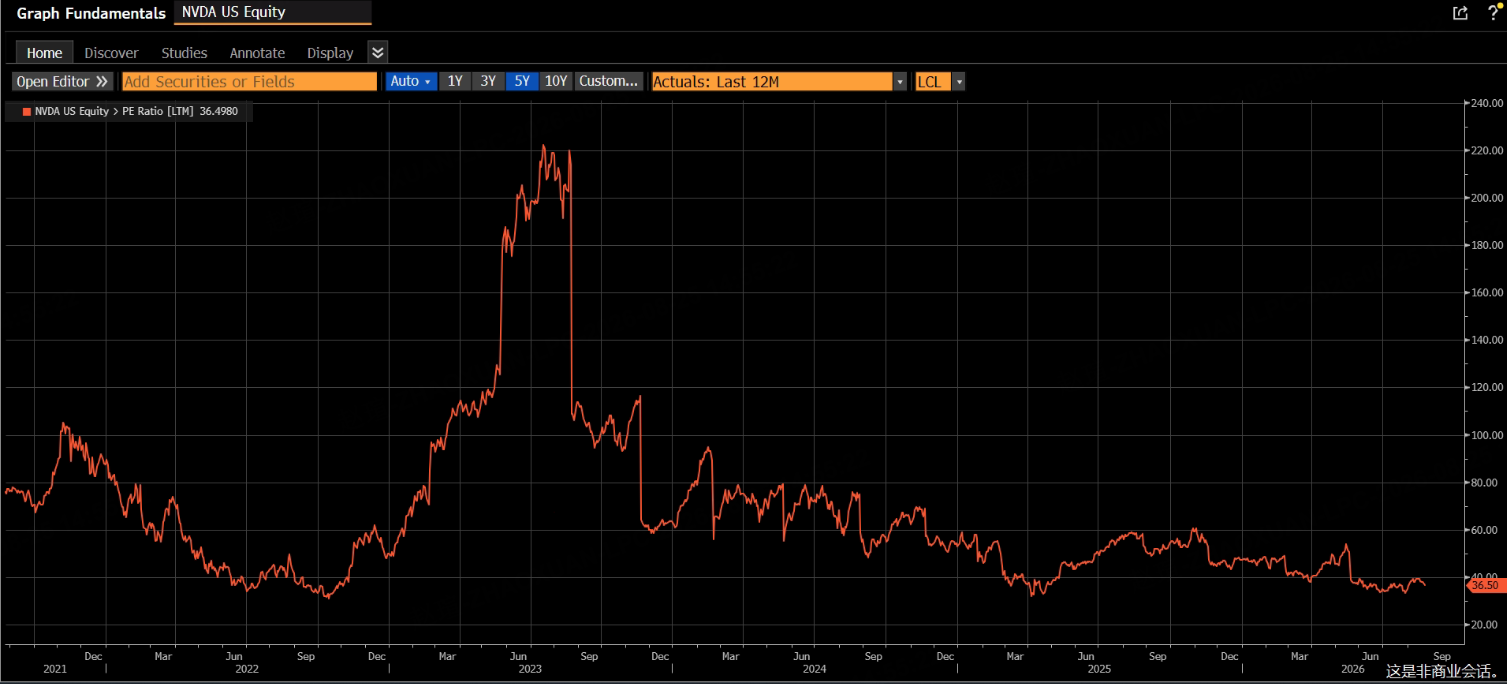Click the LCL currency field
Screen dimensions: 1507x684
(x=932, y=81)
